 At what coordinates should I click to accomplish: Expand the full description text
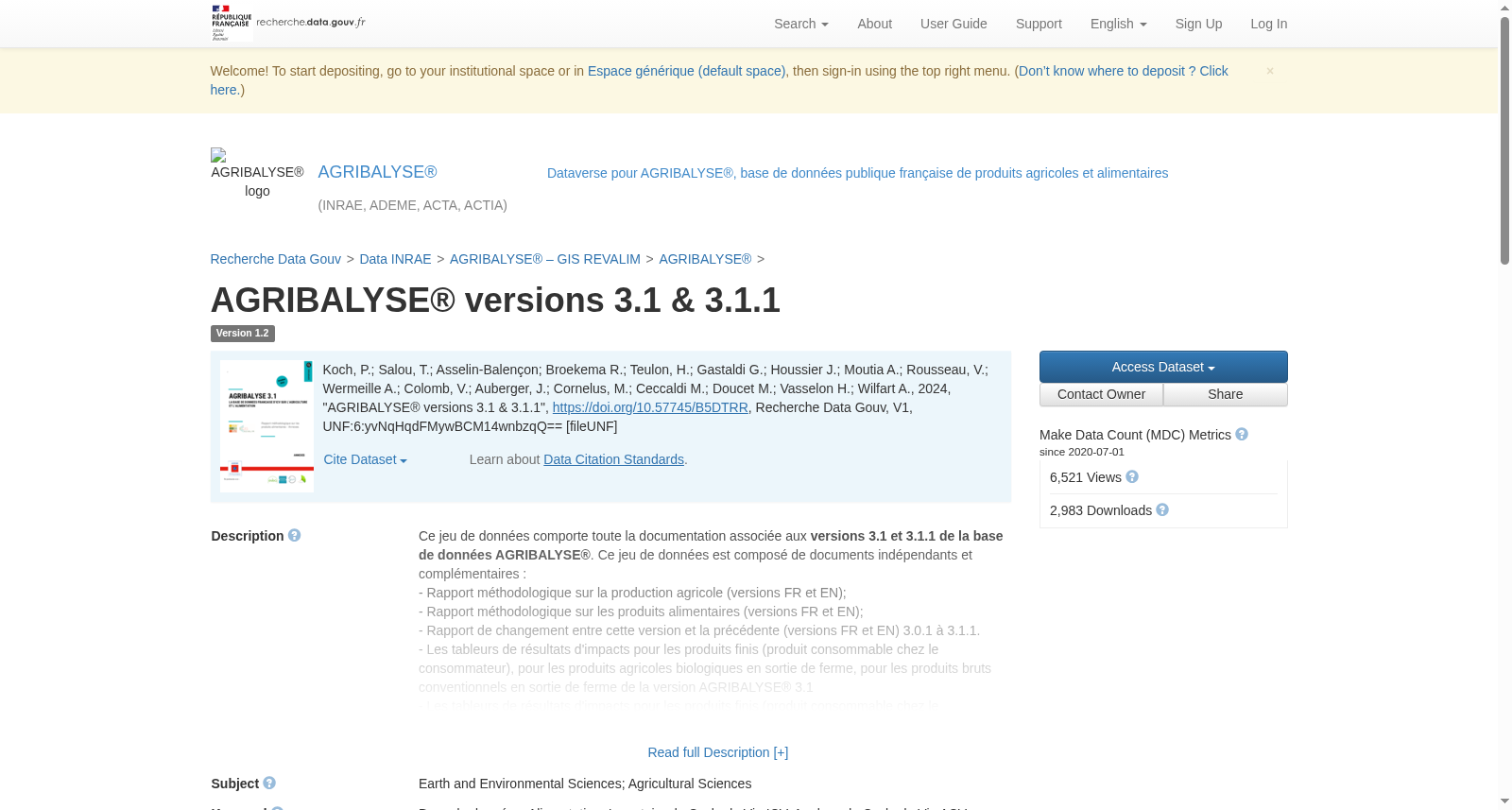click(718, 752)
